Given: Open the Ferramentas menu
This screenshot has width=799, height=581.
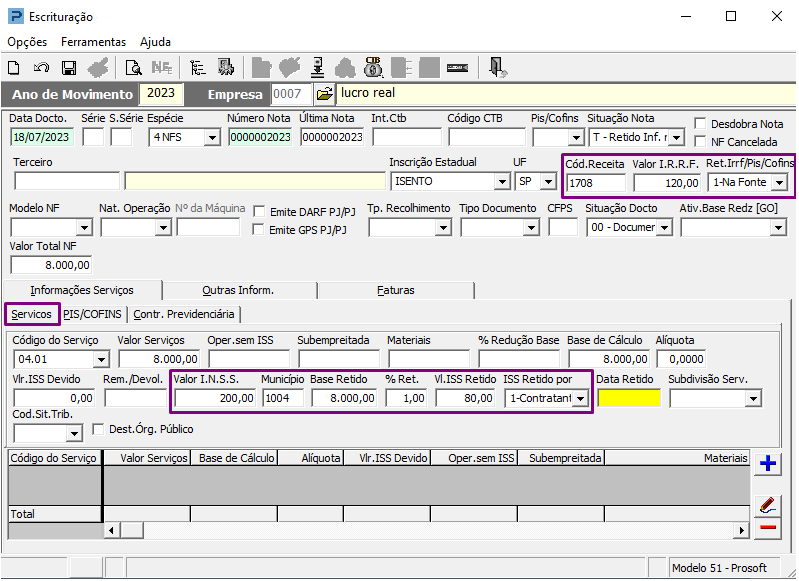Looking at the screenshot, I should click(x=93, y=42).
